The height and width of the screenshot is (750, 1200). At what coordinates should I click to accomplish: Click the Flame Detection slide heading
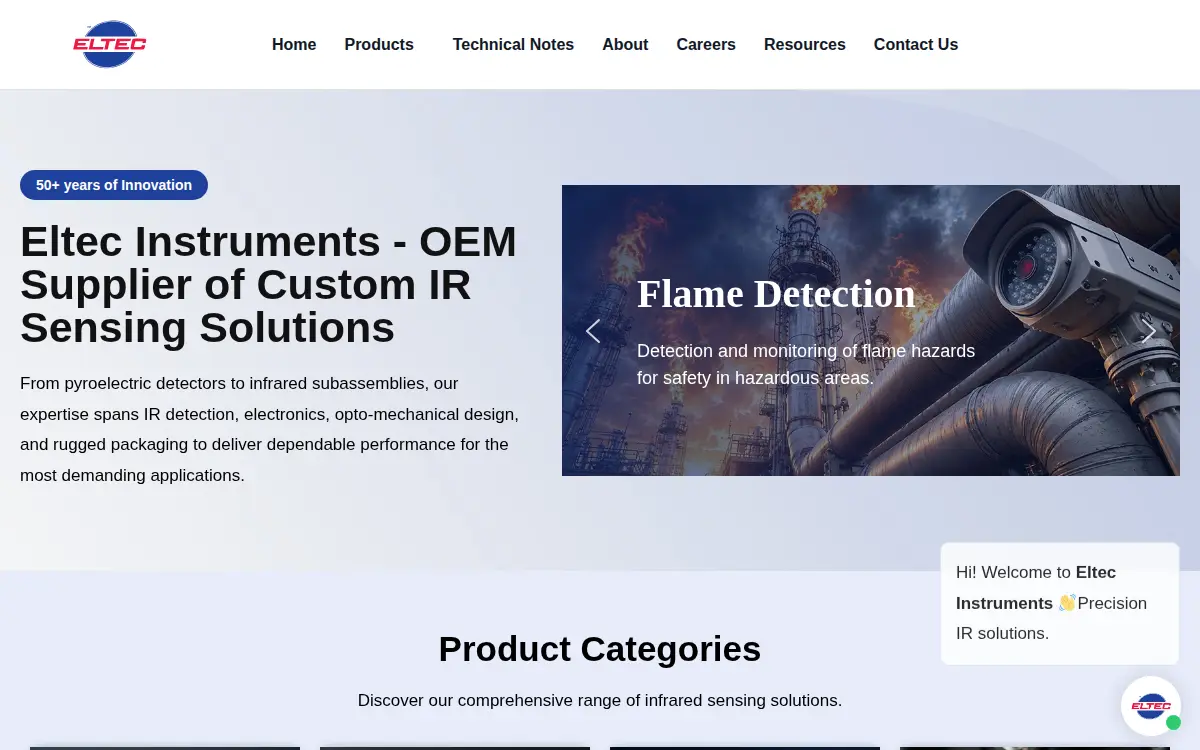(776, 294)
